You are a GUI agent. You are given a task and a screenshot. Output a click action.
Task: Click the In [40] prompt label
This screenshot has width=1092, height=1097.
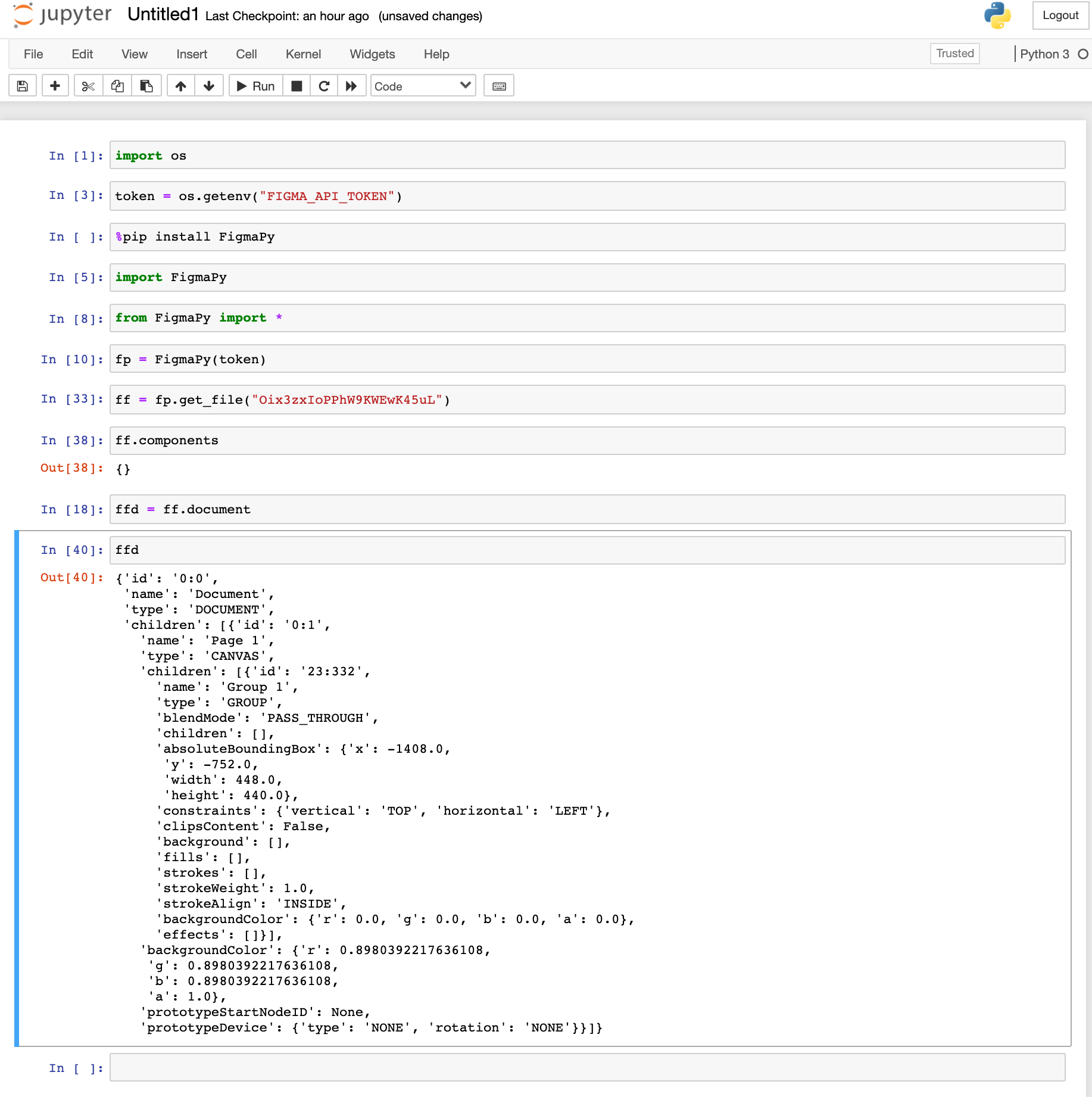72,550
